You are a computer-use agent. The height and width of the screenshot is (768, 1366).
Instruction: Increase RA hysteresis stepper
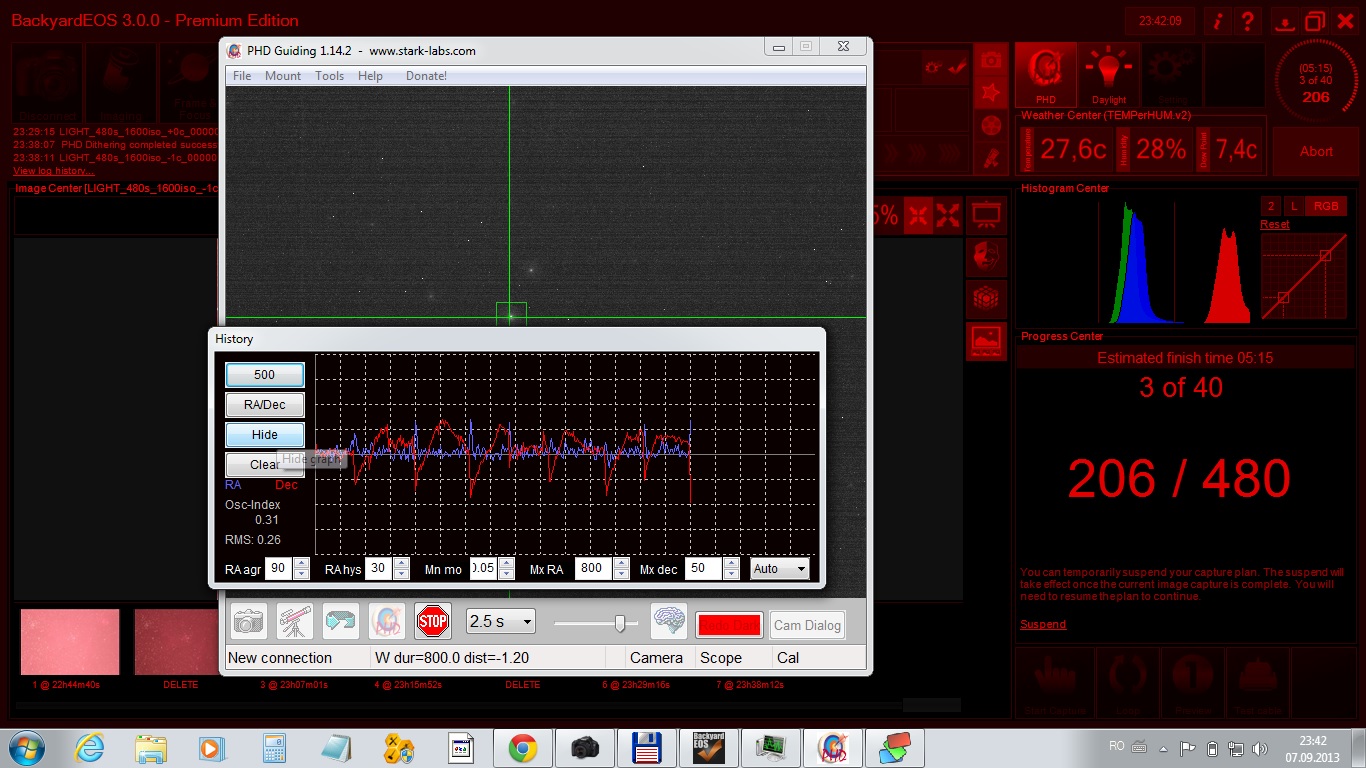[x=401, y=563]
